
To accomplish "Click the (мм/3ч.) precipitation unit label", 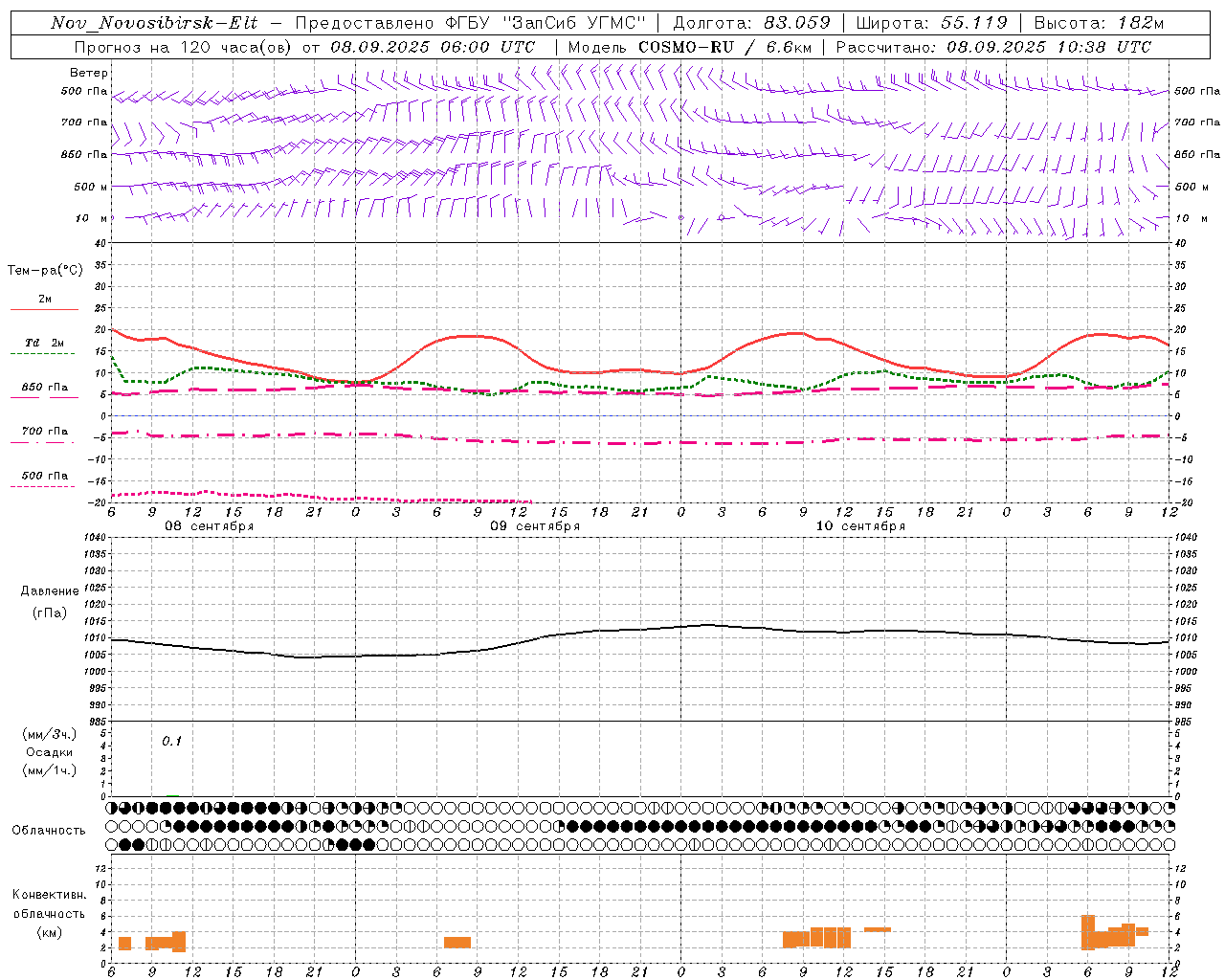I will coord(50,735).
